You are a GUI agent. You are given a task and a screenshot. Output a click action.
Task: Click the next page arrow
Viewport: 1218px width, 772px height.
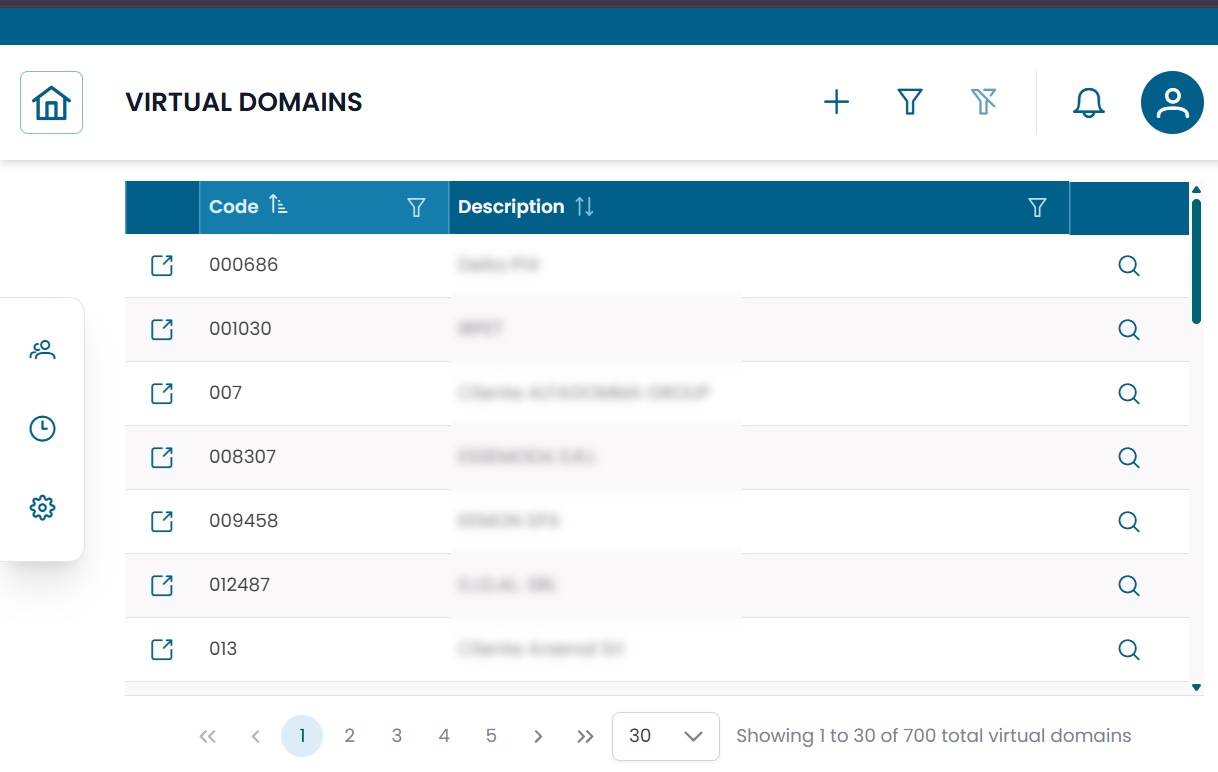coord(538,735)
